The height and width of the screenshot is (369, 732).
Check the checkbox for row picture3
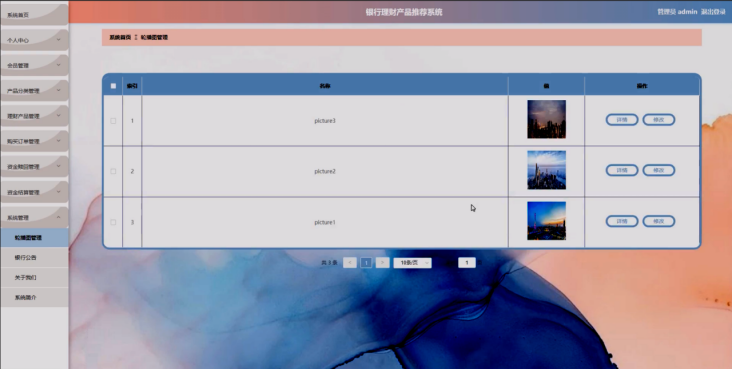tap(113, 121)
